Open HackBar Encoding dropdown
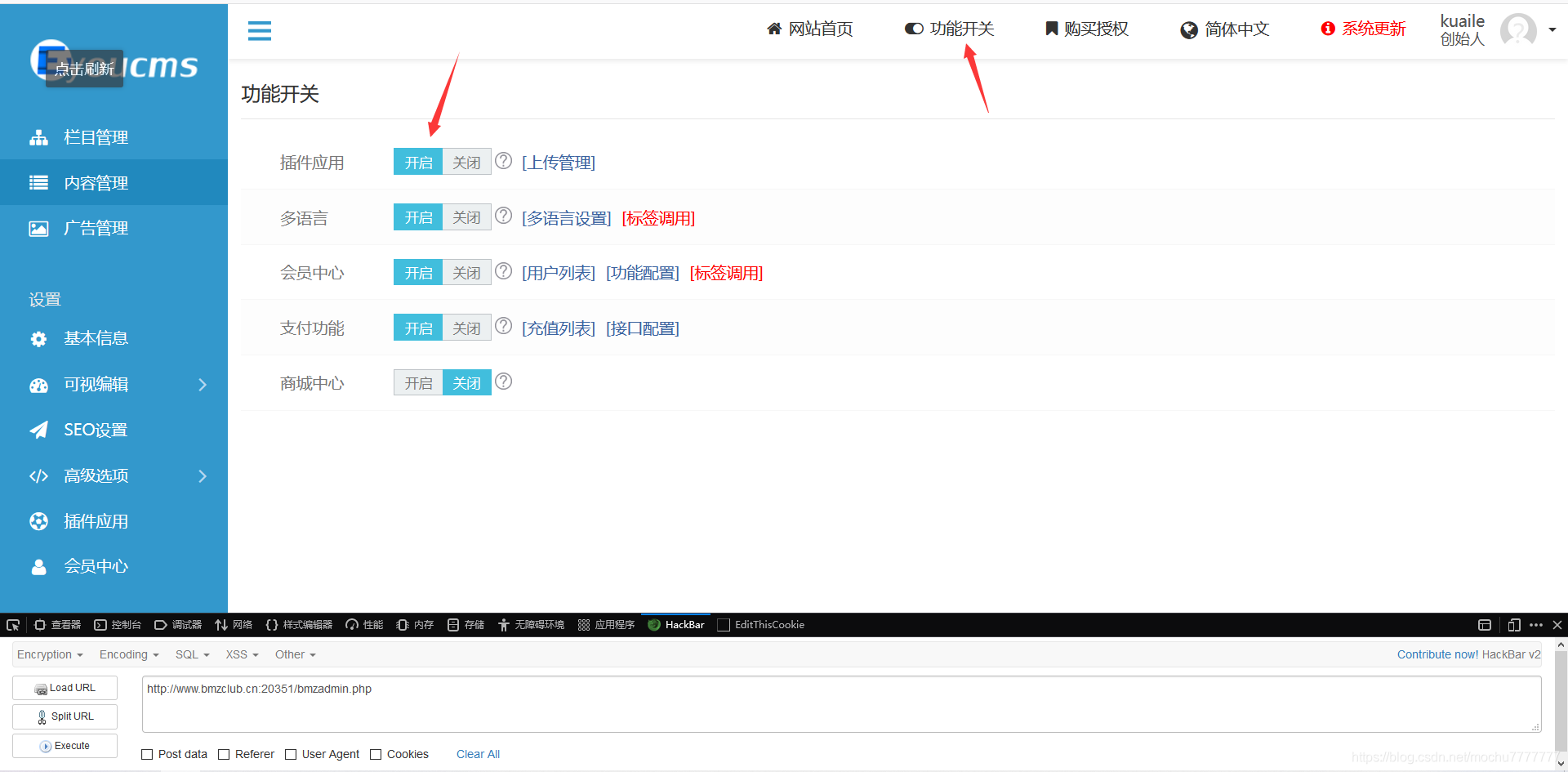Viewport: 1568px width, 772px height. (129, 654)
